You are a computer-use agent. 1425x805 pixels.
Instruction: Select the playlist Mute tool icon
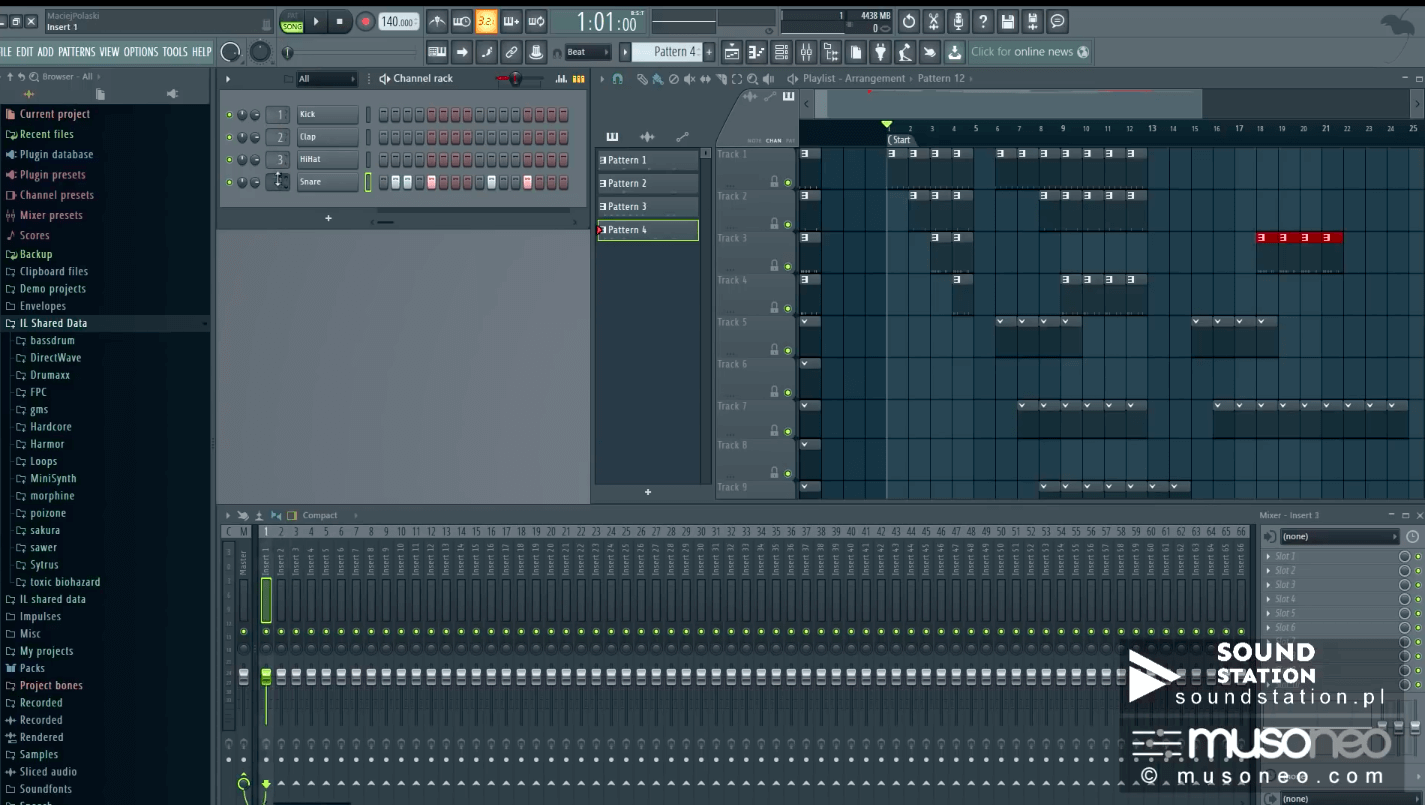click(x=689, y=79)
